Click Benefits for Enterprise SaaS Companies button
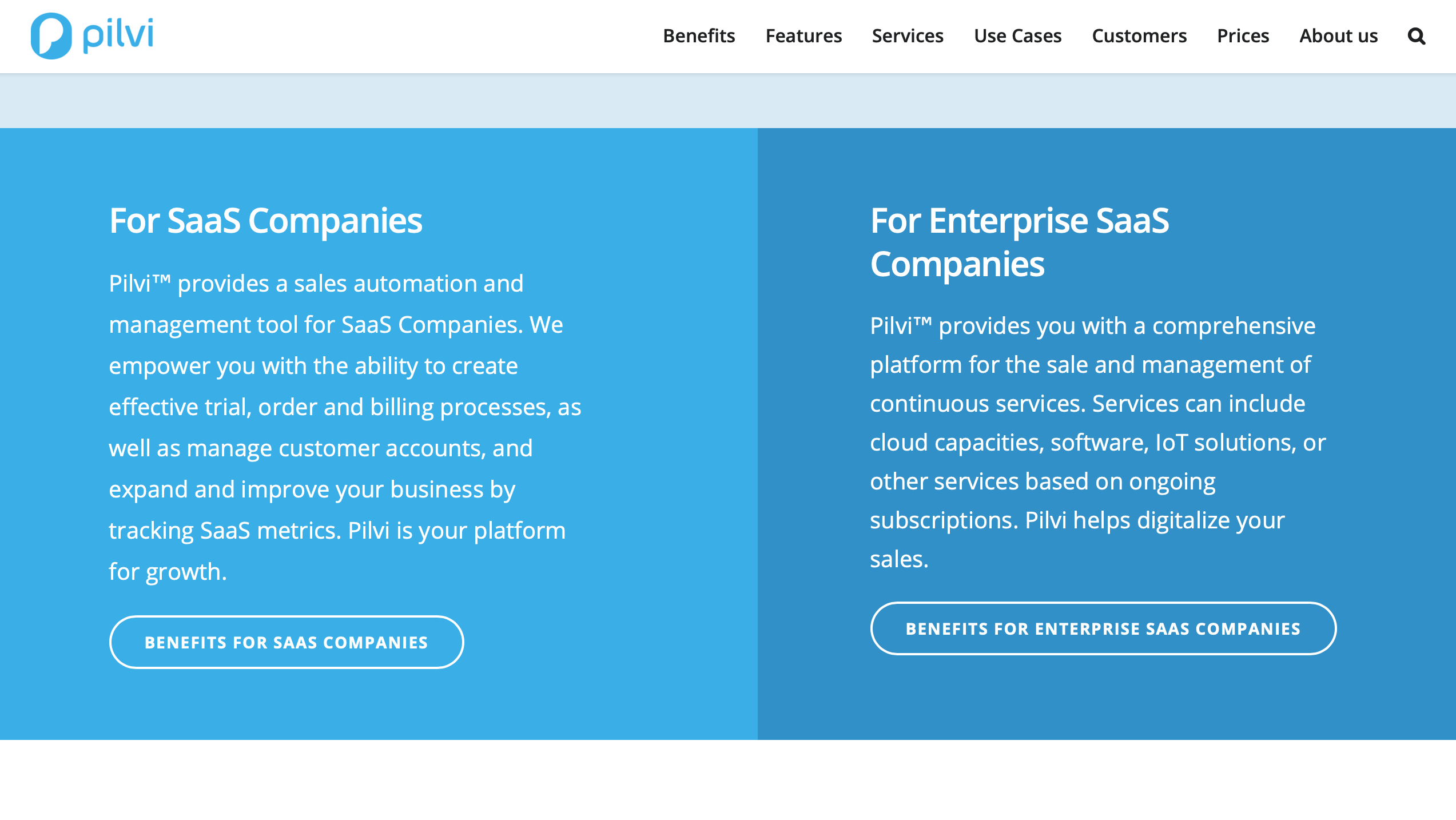Image resolution: width=1456 pixels, height=820 pixels. click(x=1103, y=628)
